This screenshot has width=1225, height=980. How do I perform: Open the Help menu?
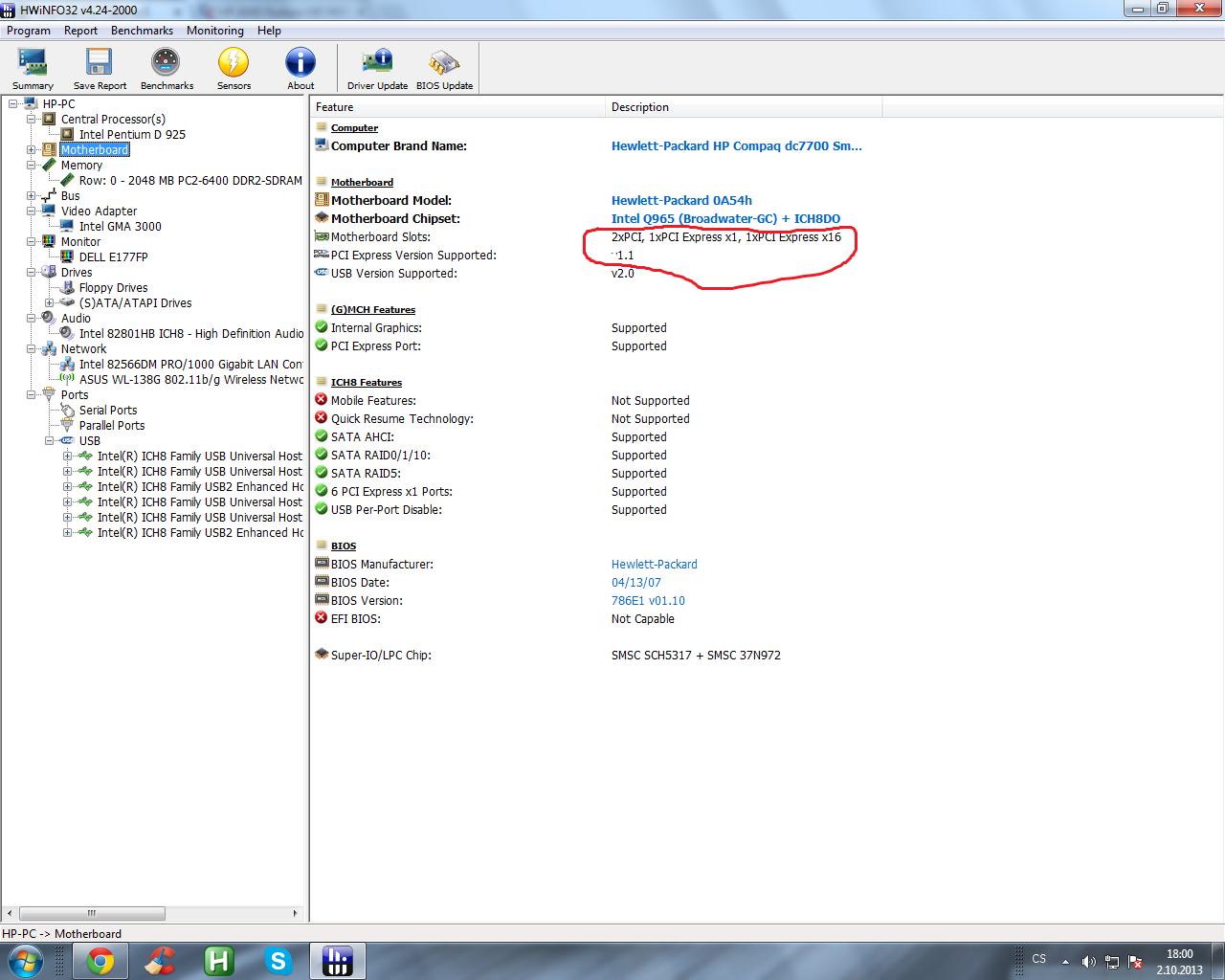[269, 31]
